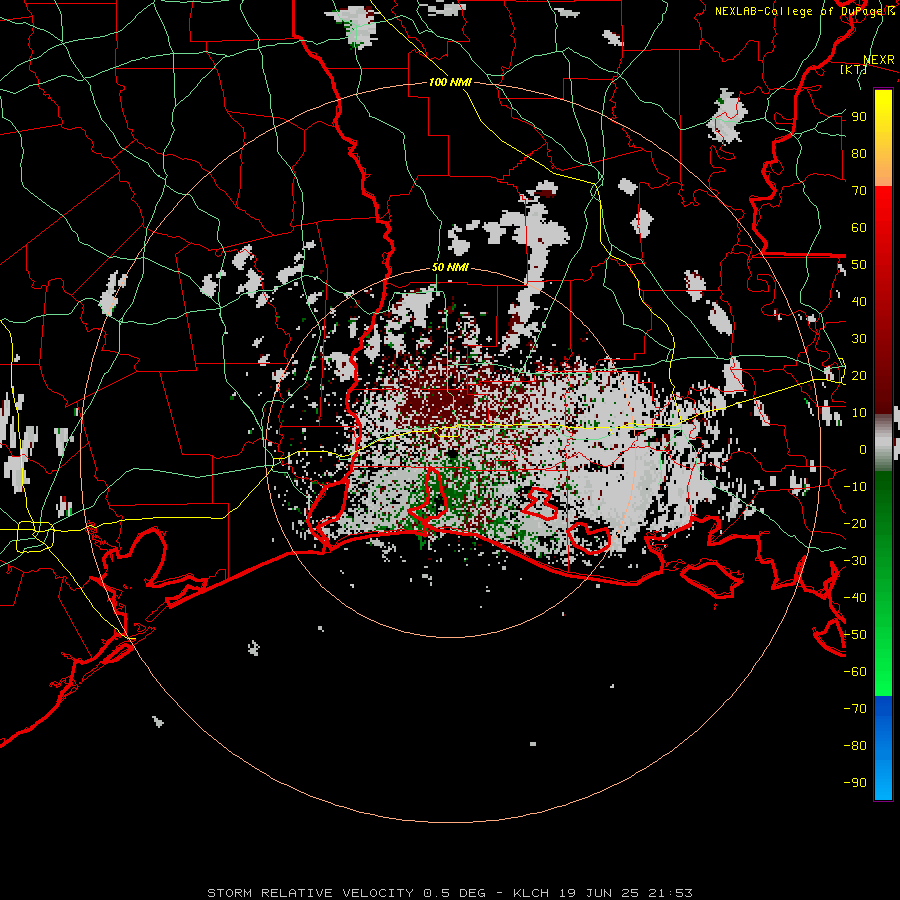Pick the blue segment of the color bar
Image resolution: width=900 pixels, height=900 pixels.
tap(883, 747)
